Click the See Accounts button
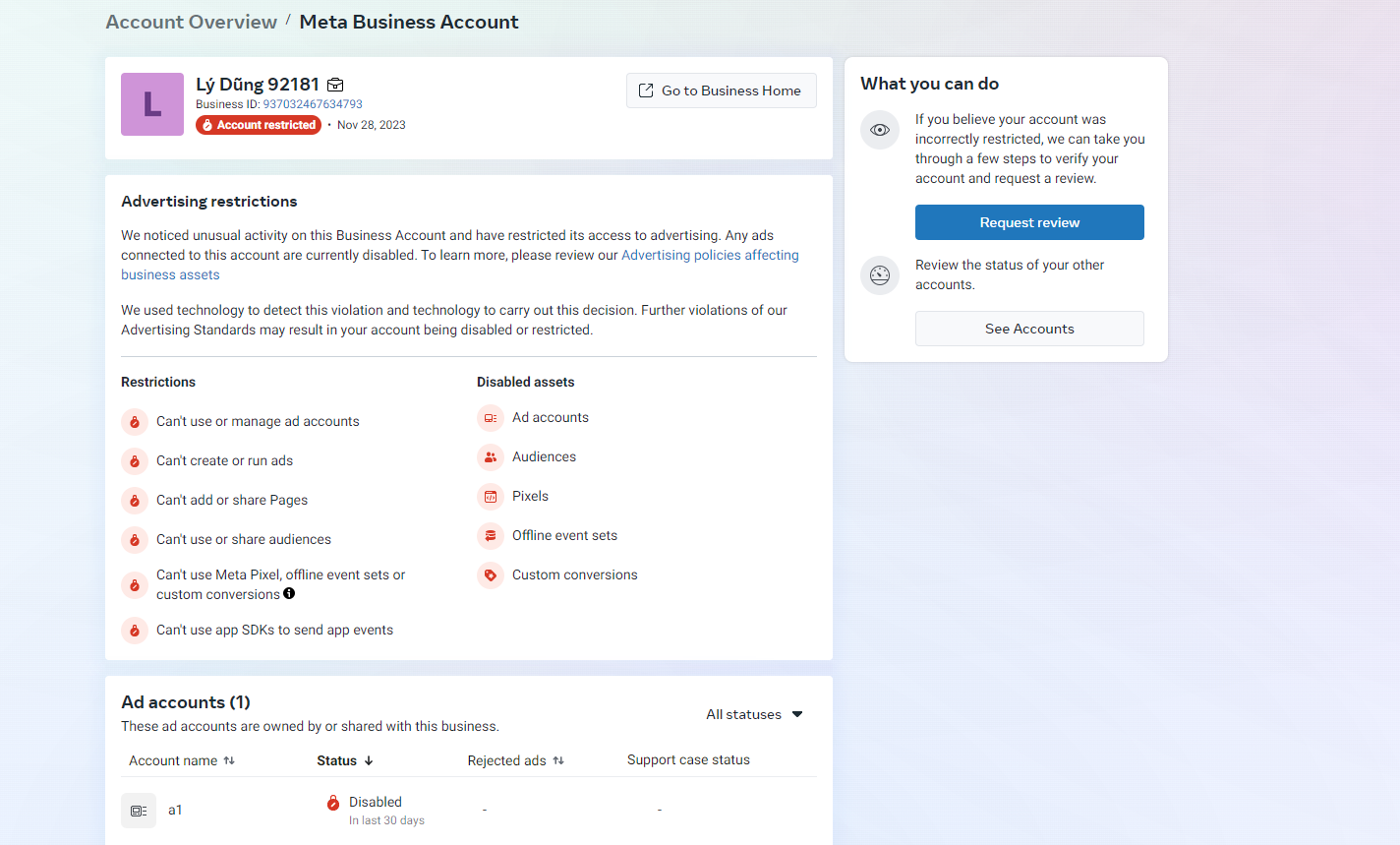The image size is (1400, 845). click(x=1029, y=329)
